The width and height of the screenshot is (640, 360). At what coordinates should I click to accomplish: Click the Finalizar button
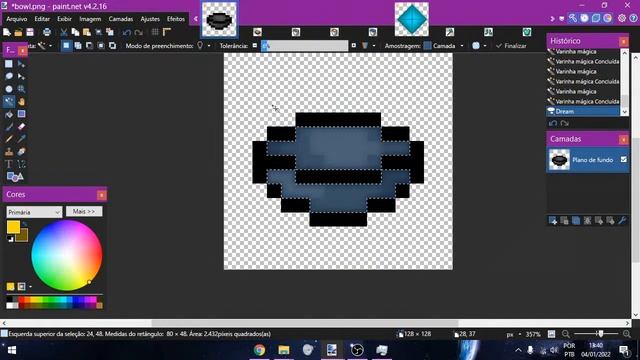[x=511, y=46]
